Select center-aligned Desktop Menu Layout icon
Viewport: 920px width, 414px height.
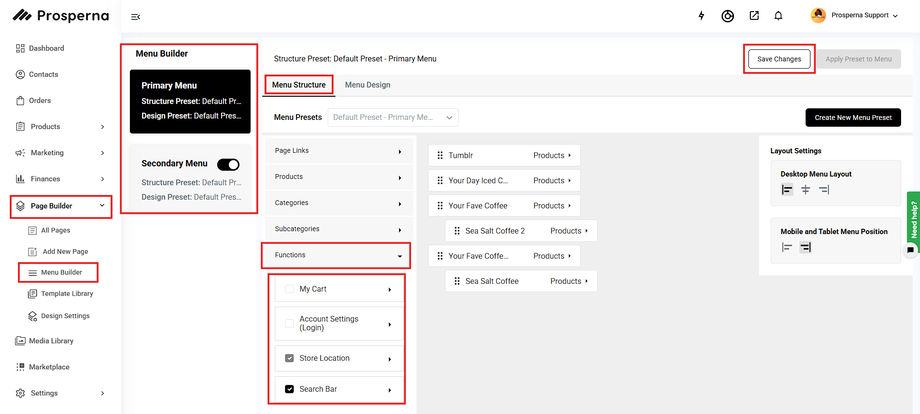coord(805,190)
